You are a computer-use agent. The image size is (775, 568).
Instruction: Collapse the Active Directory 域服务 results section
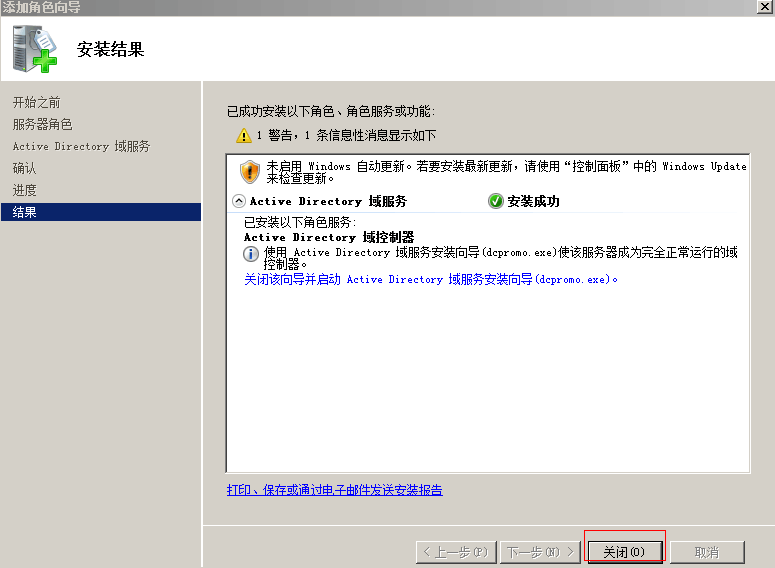(x=238, y=201)
